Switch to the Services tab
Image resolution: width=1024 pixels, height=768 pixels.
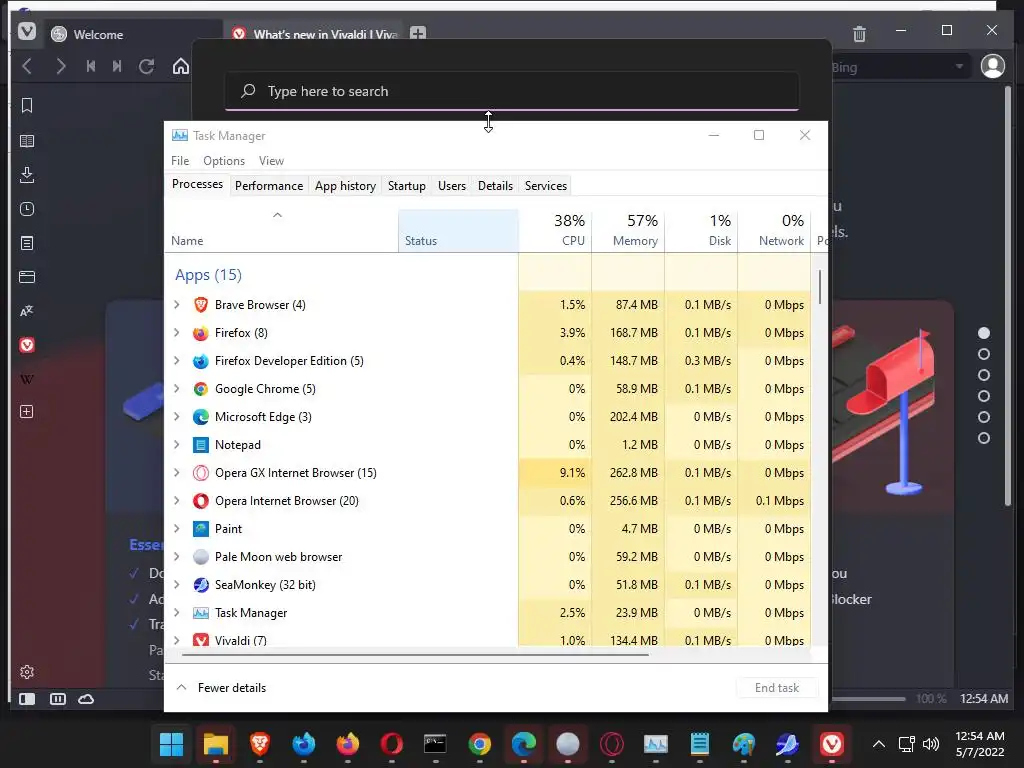[546, 185]
